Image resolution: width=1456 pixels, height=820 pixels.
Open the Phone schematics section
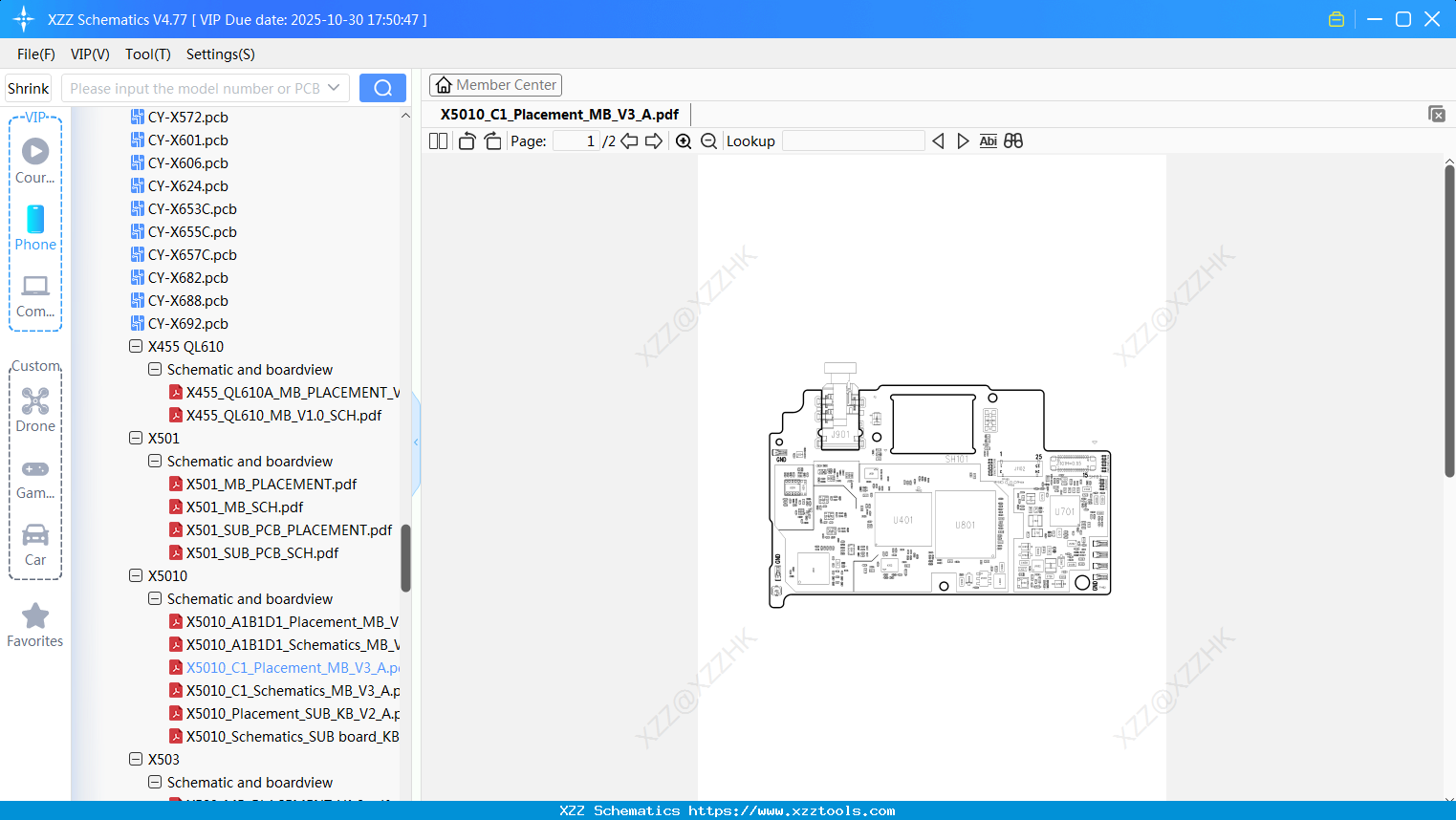(35, 230)
